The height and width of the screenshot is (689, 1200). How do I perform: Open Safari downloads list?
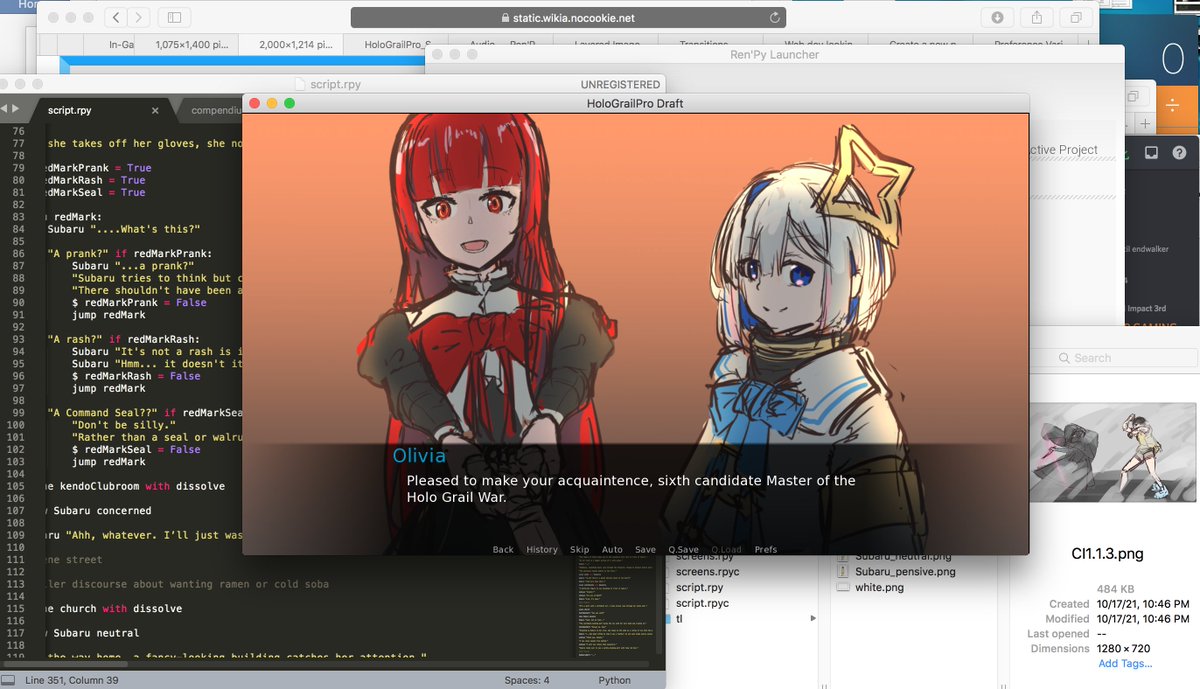tap(997, 17)
